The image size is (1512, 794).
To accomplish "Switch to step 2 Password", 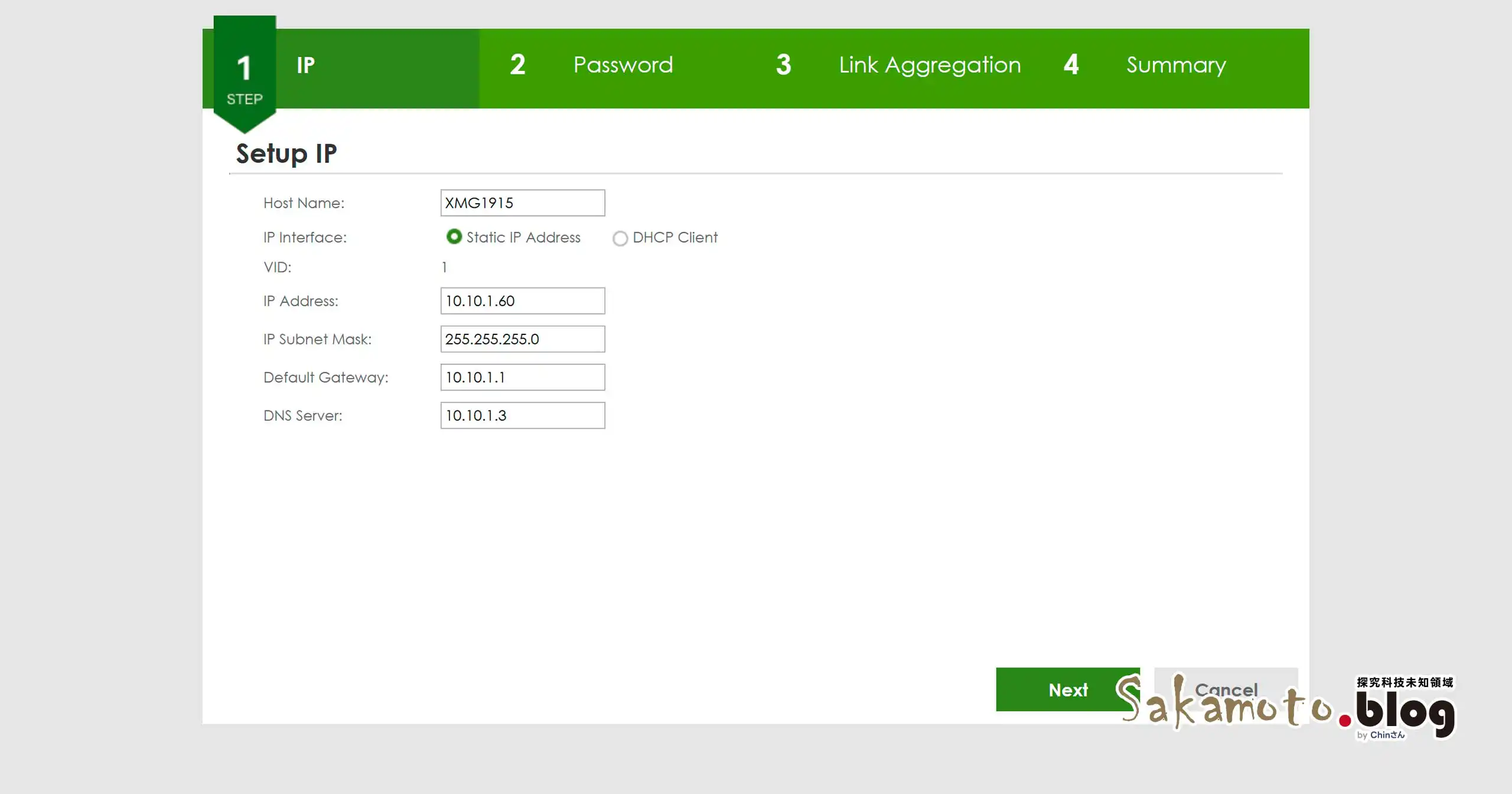I will pyautogui.click(x=623, y=65).
